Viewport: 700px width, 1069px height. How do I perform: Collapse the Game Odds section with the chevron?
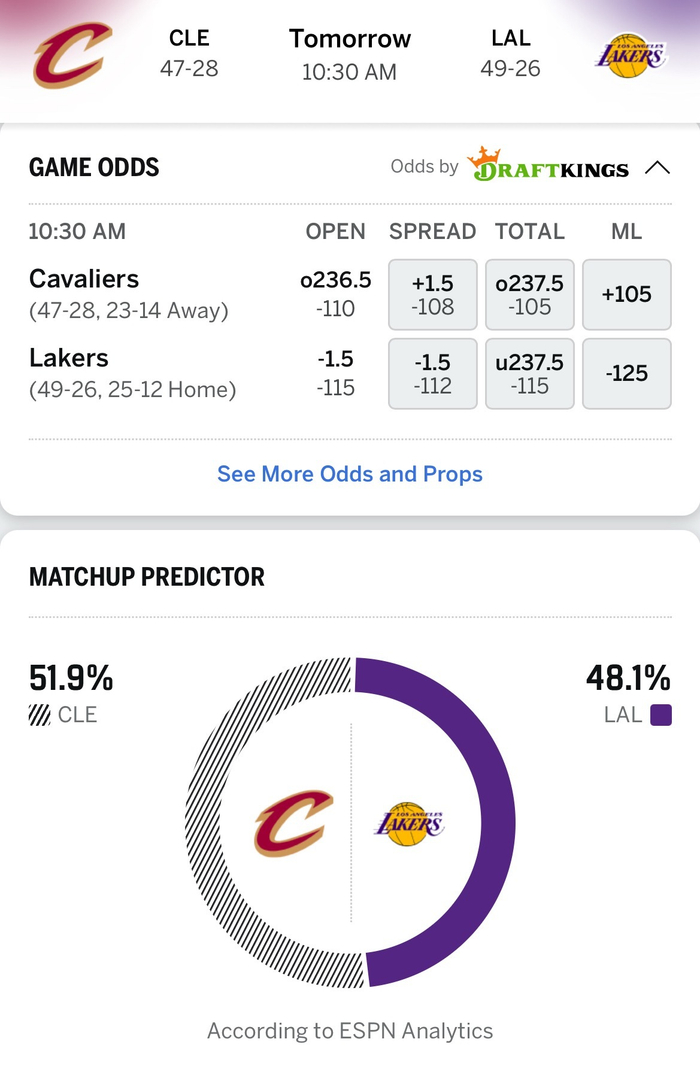(x=659, y=168)
